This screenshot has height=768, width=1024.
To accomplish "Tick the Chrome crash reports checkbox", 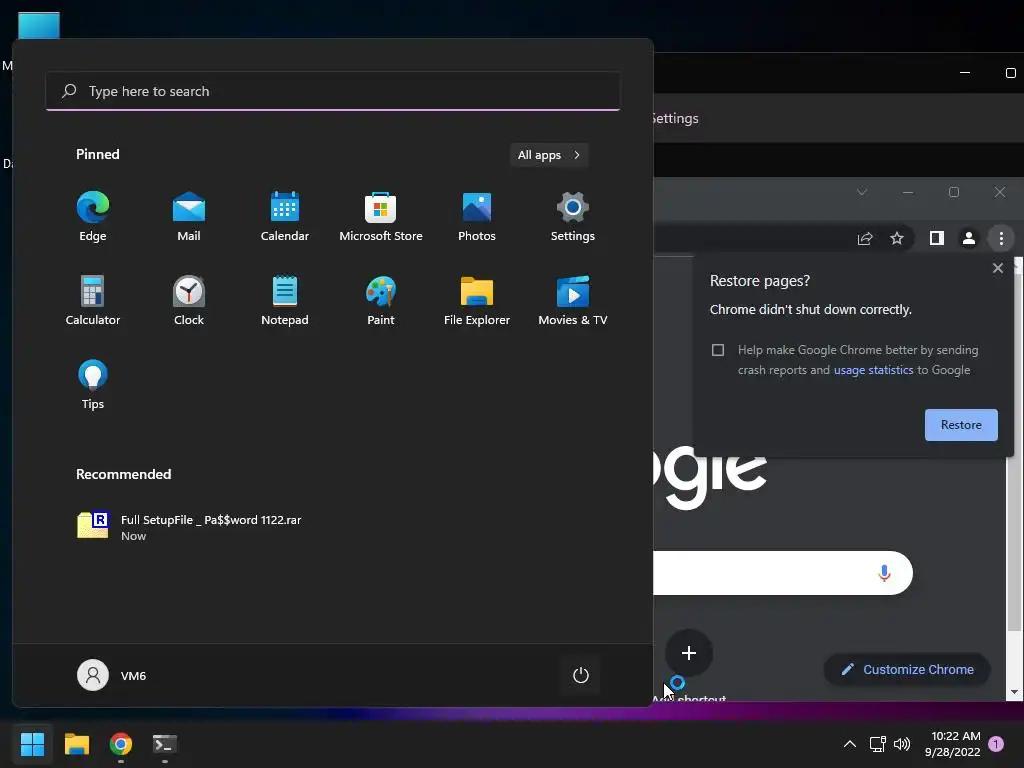I will [718, 350].
